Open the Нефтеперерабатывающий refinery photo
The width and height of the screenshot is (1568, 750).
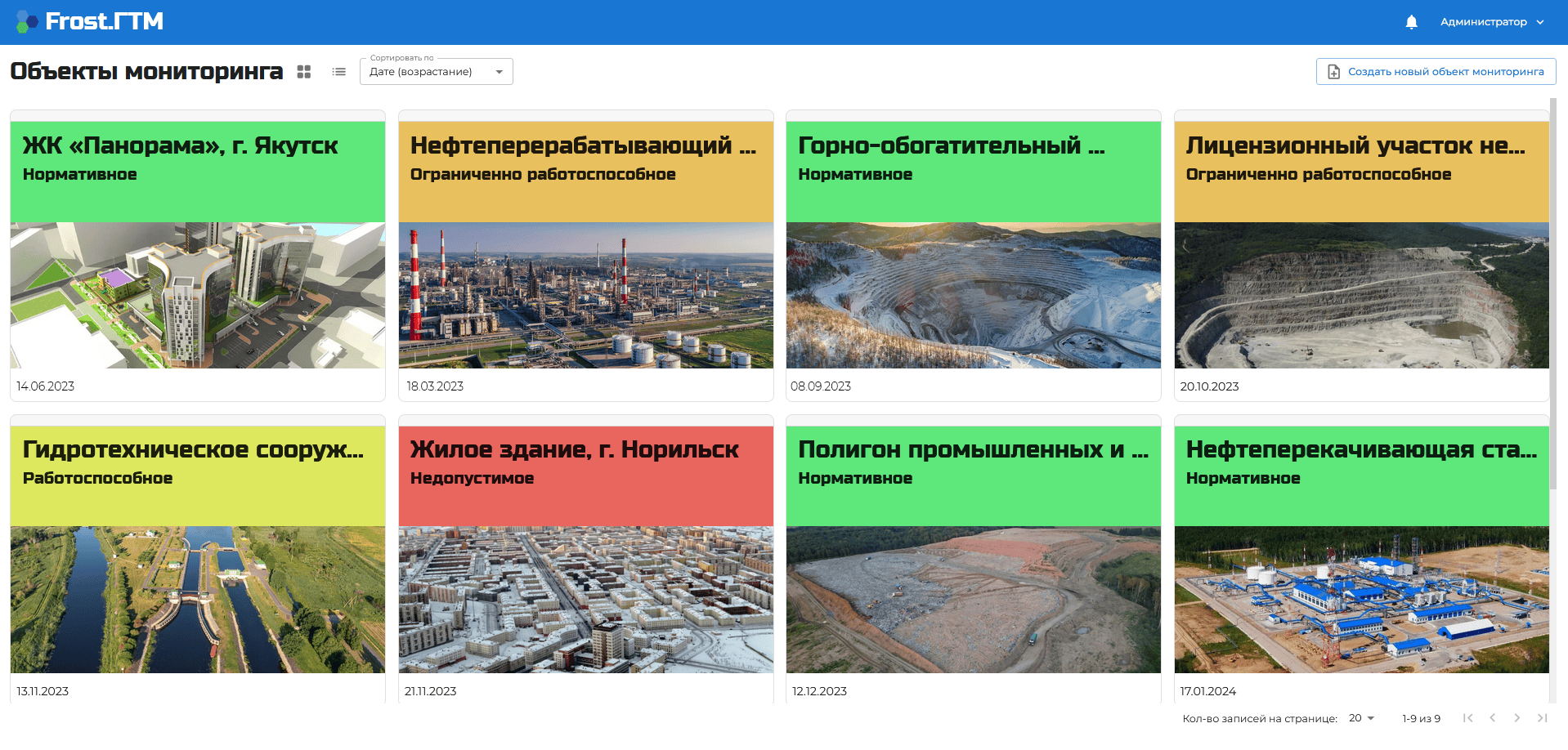pyautogui.click(x=585, y=295)
